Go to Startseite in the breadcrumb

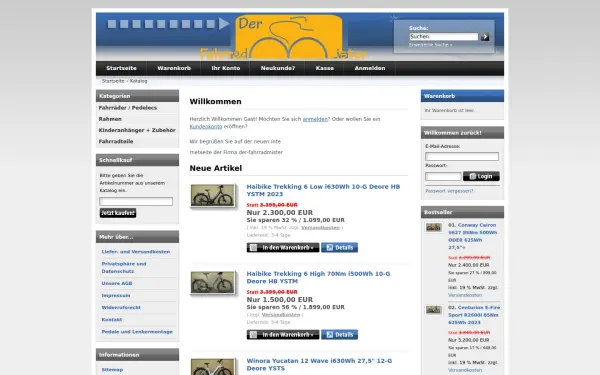tap(113, 81)
